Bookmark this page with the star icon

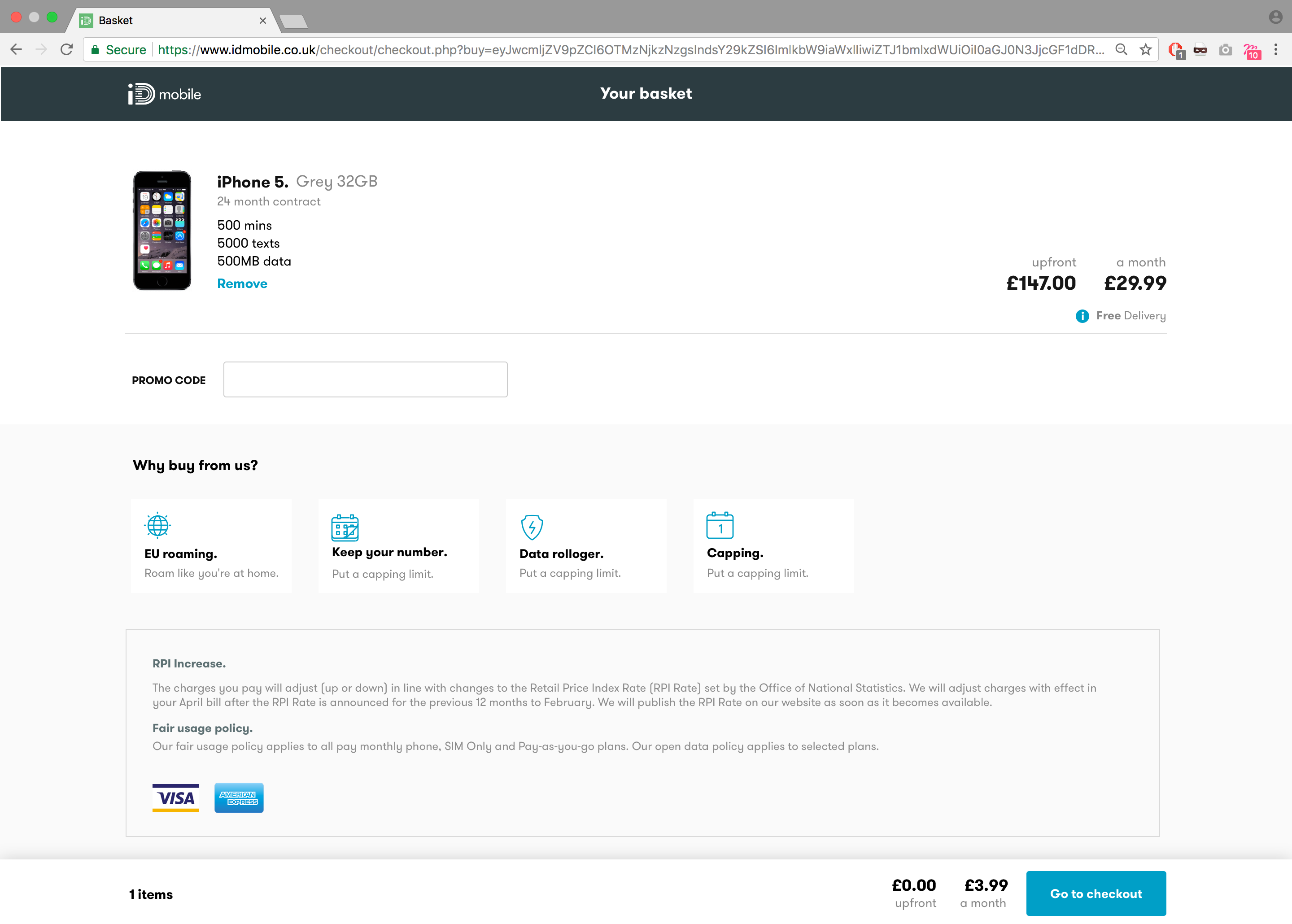[x=1146, y=50]
